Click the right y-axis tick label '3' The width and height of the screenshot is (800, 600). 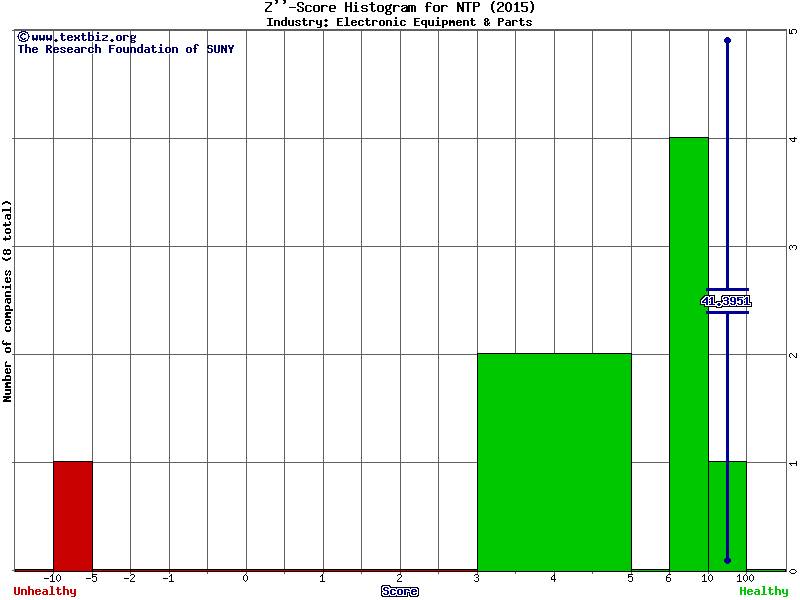click(793, 247)
